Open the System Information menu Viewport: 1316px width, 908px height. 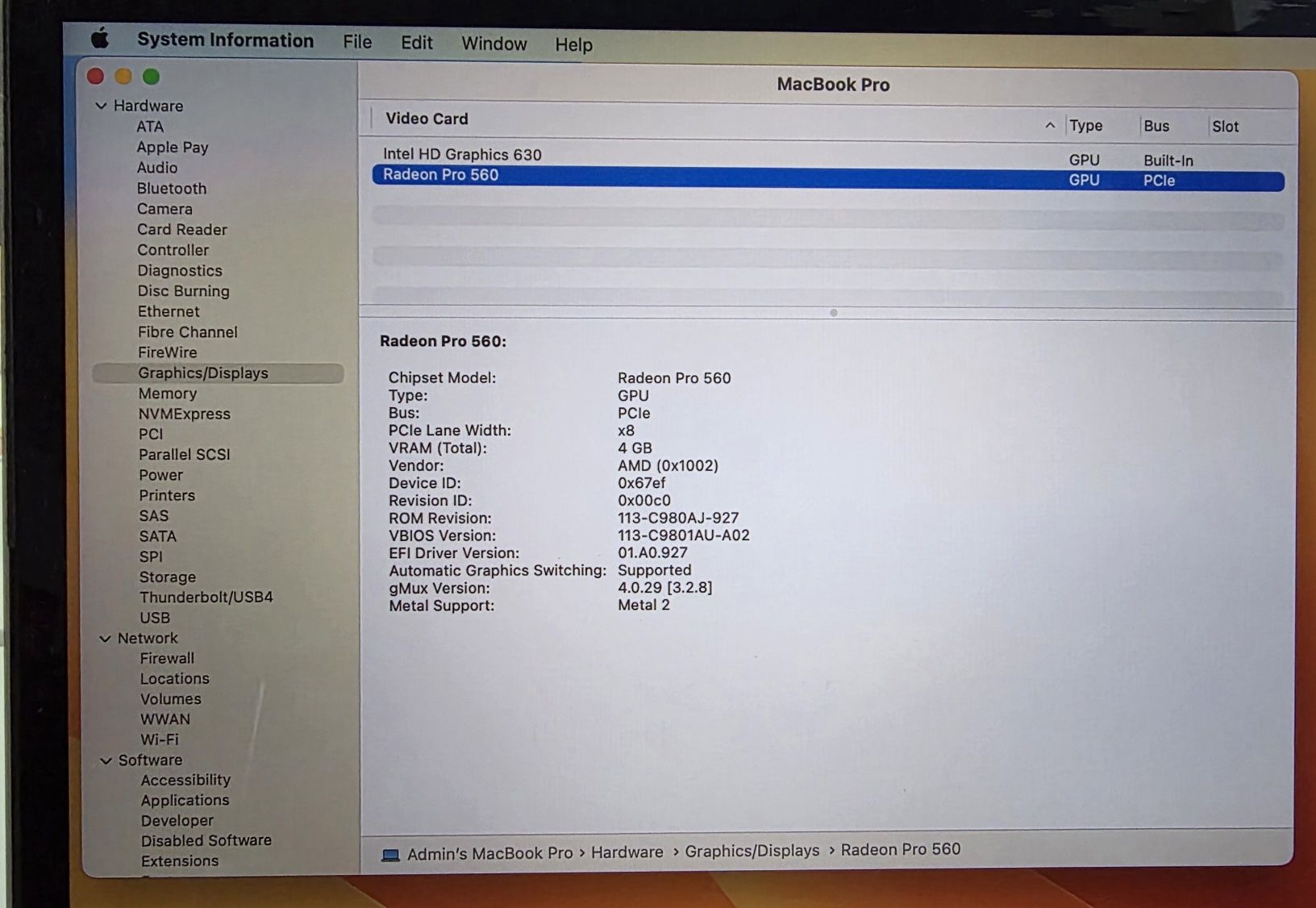coord(225,40)
